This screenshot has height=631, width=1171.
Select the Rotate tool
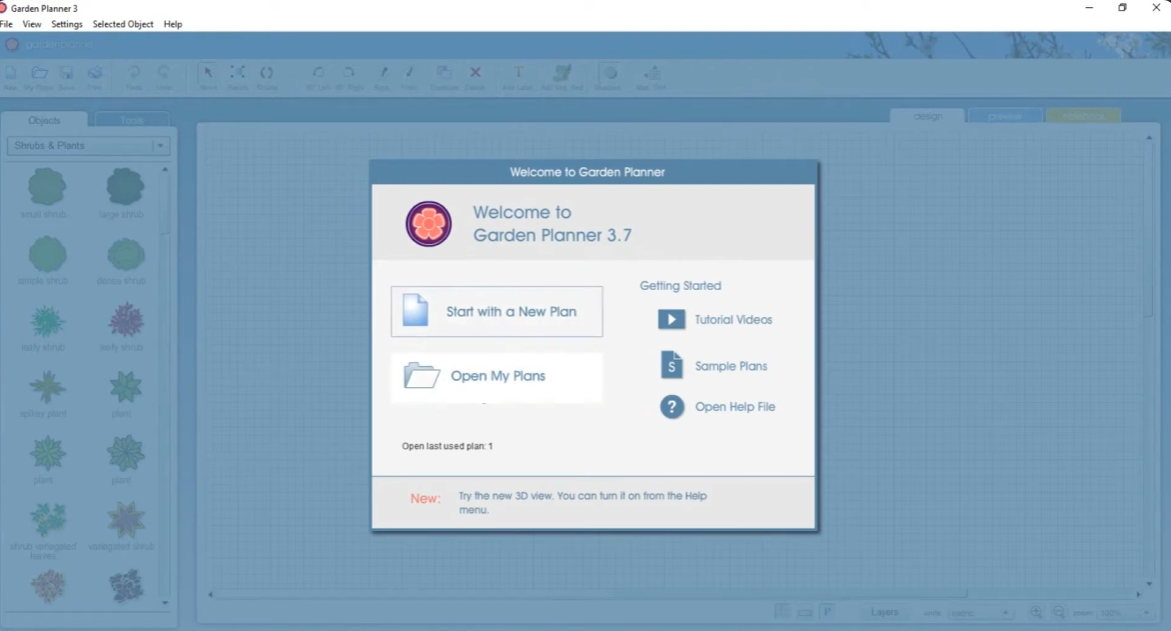267,77
